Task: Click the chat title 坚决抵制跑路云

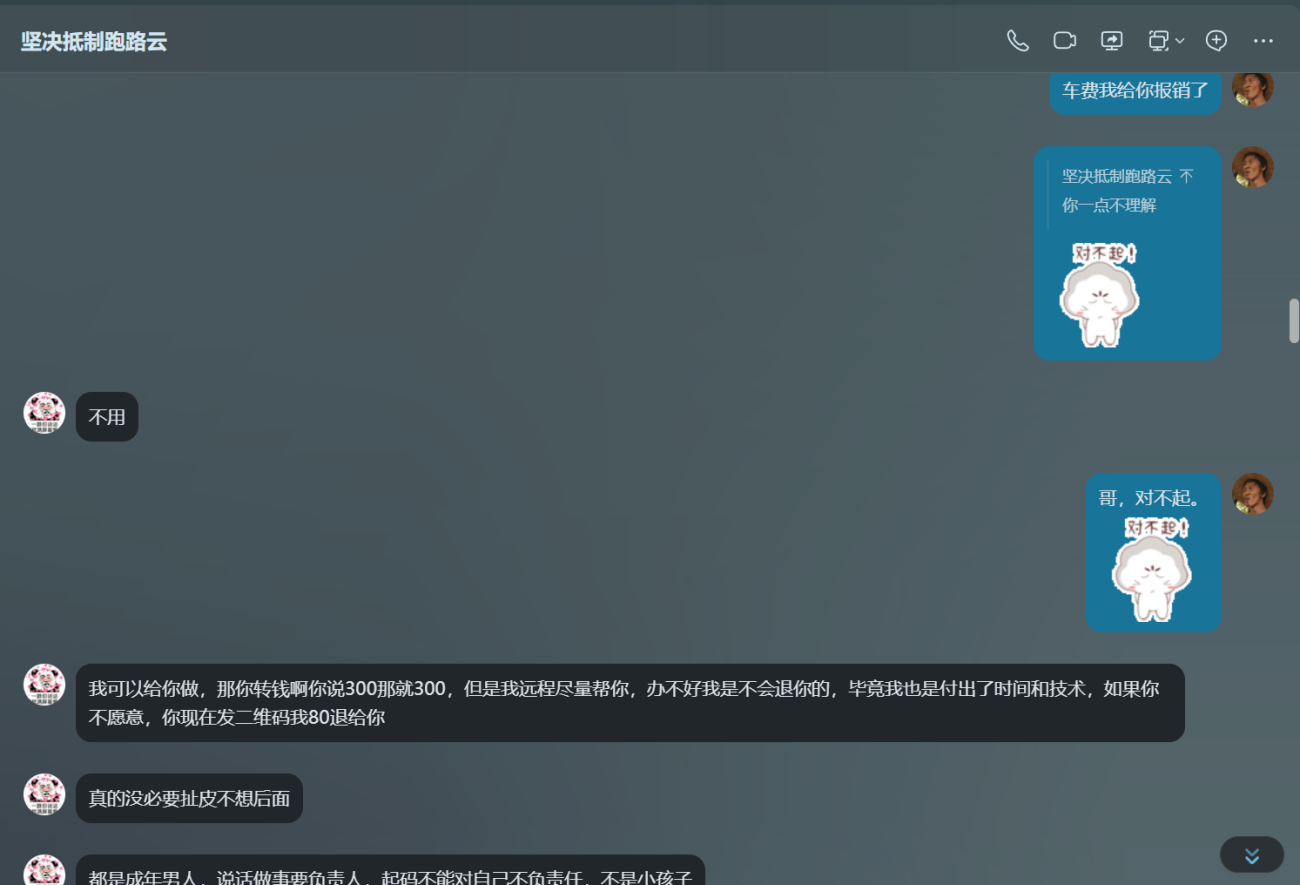Action: pos(94,42)
